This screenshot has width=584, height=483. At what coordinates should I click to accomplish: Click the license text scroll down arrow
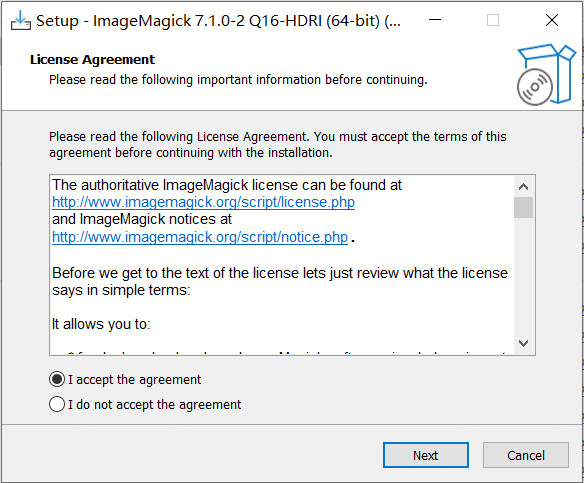(x=523, y=343)
